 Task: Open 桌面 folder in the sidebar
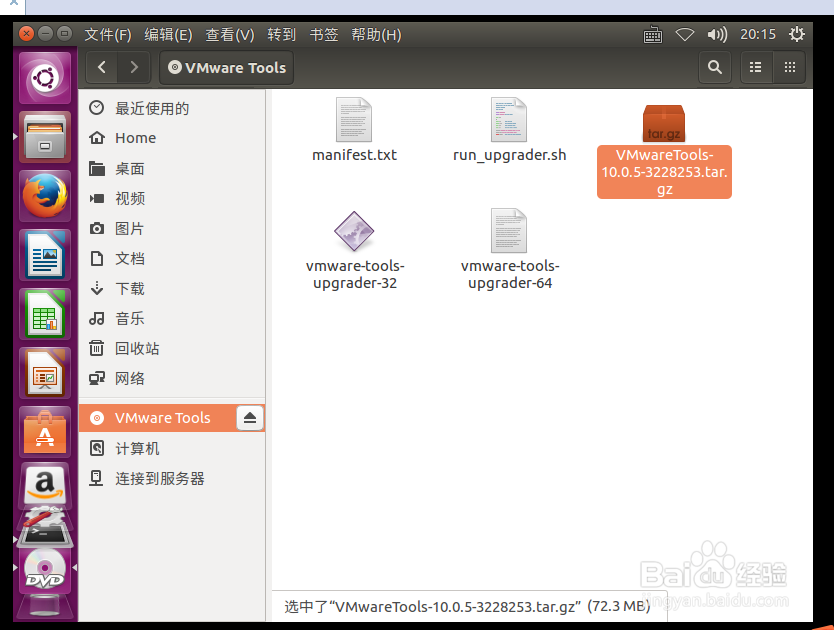point(172,169)
